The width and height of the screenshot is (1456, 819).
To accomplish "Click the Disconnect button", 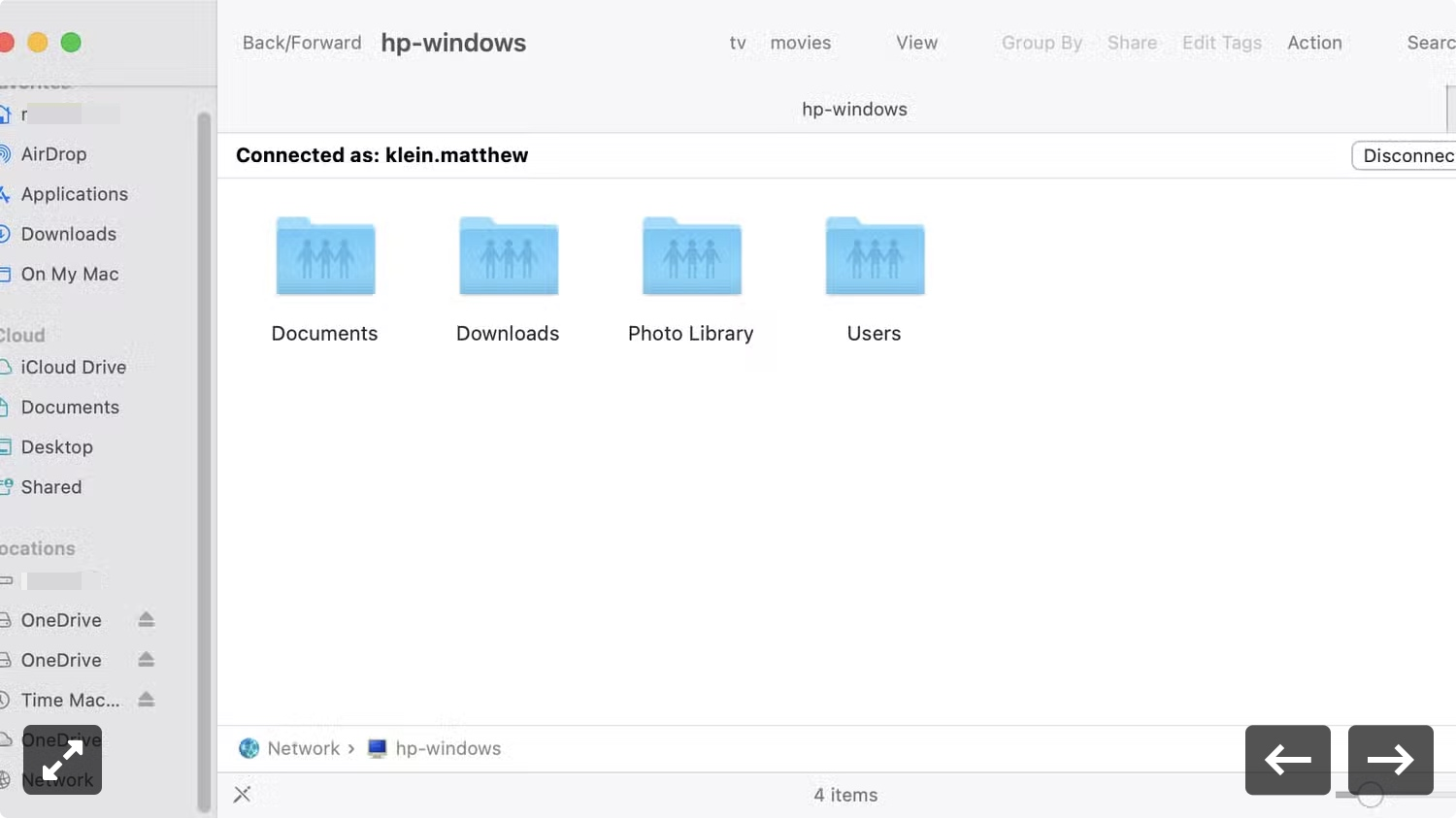I will tap(1405, 155).
